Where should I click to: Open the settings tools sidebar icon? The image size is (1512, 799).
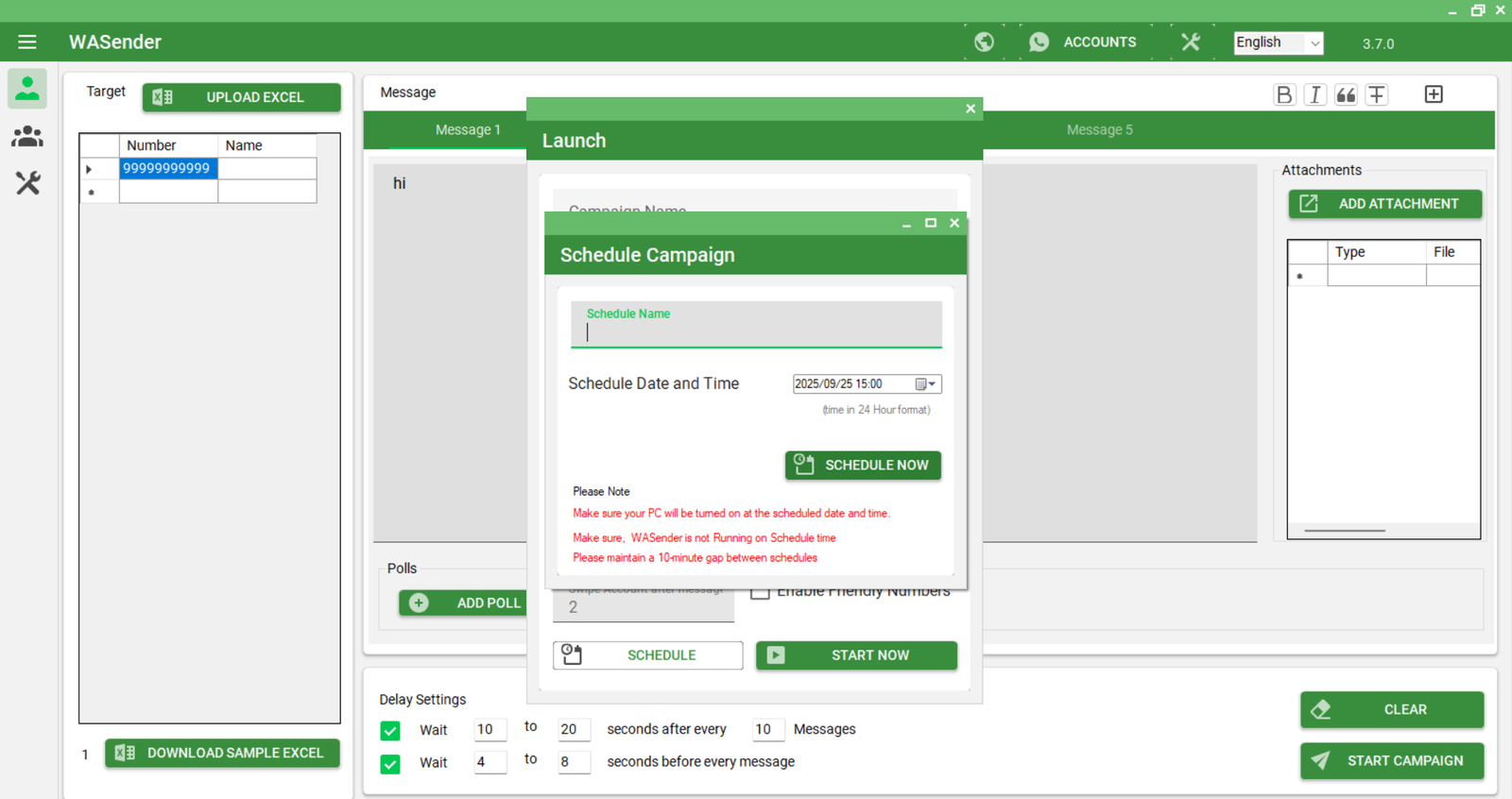coord(27,182)
